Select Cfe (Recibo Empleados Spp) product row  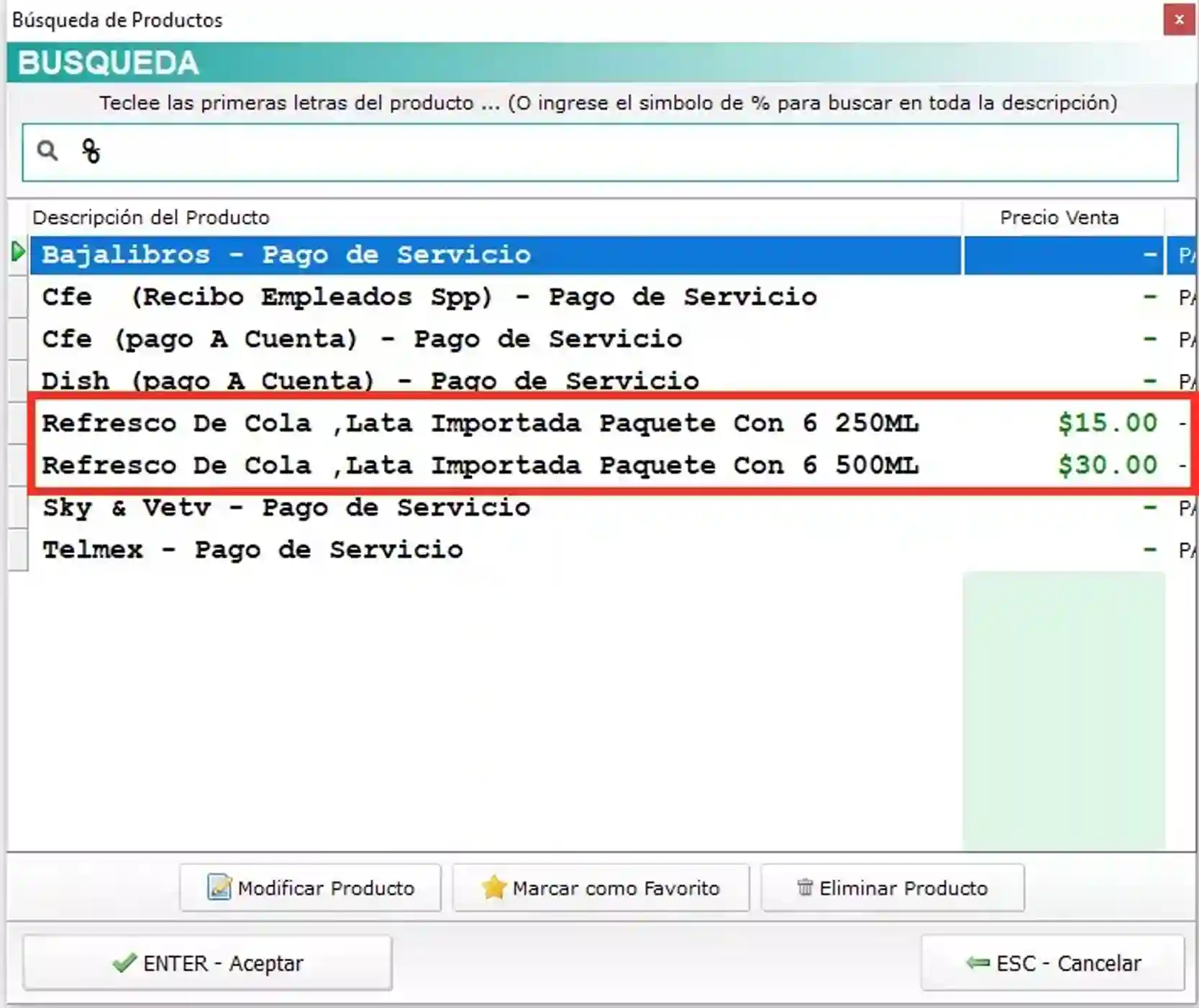coord(496,297)
